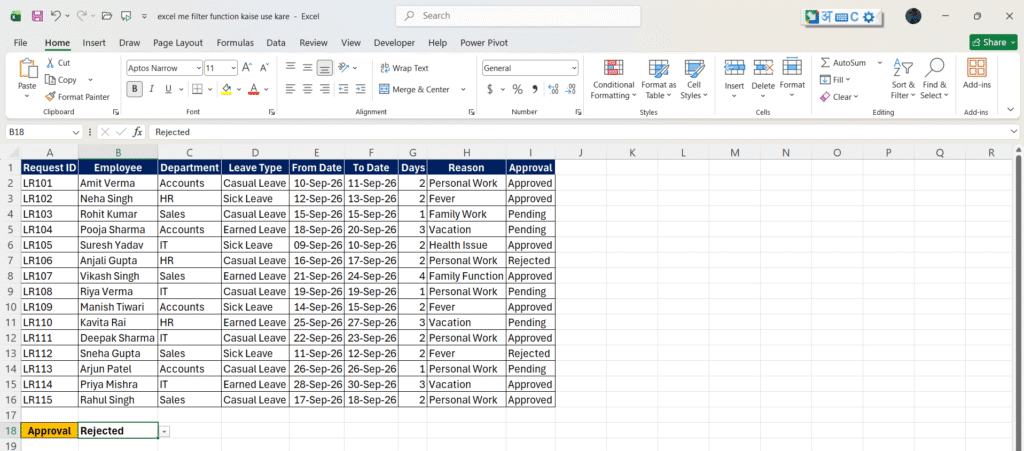
Task: Activate Format Painter
Action: coord(77,97)
